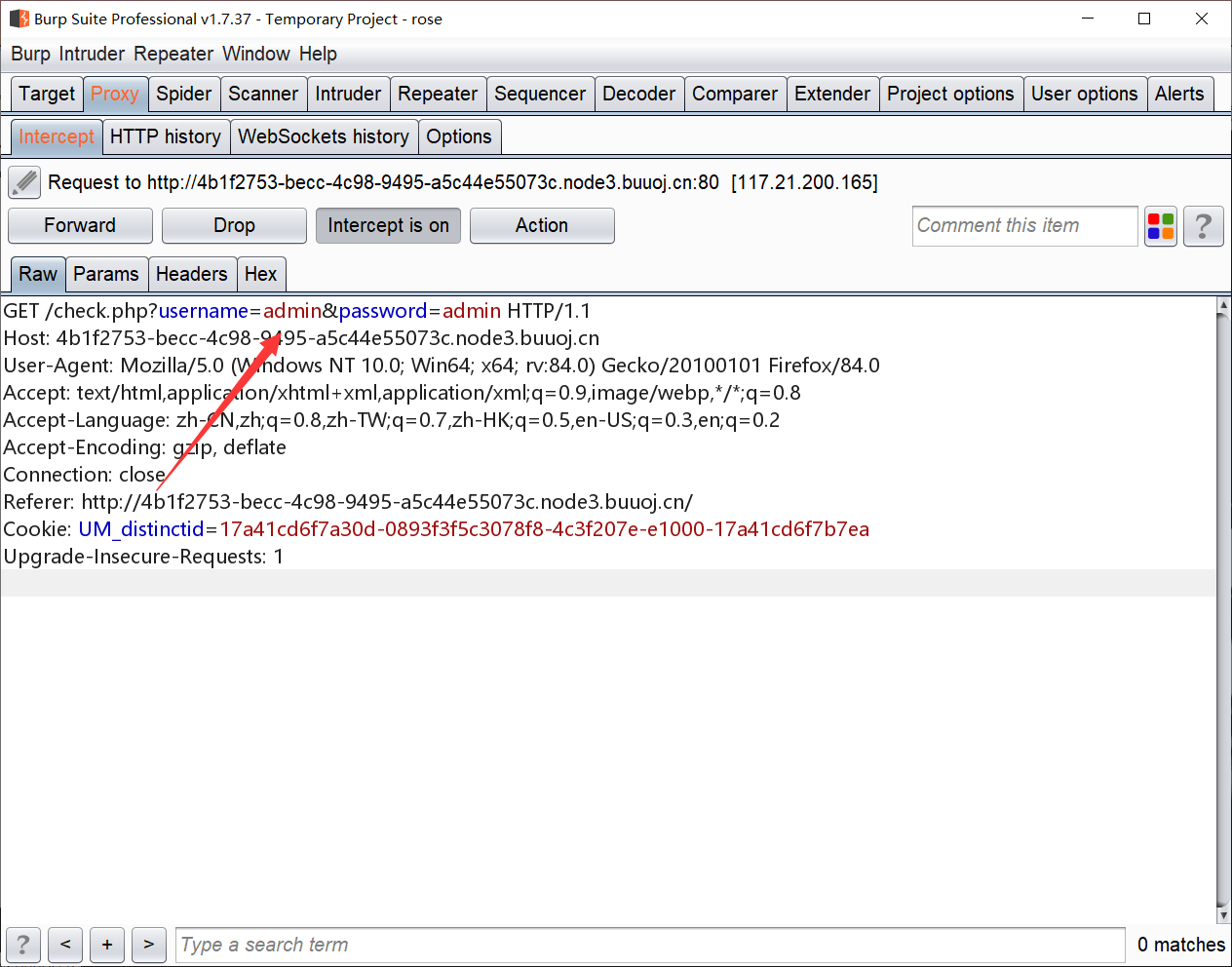1232x967 pixels.
Task: Click the search term input field
Action: 650,945
